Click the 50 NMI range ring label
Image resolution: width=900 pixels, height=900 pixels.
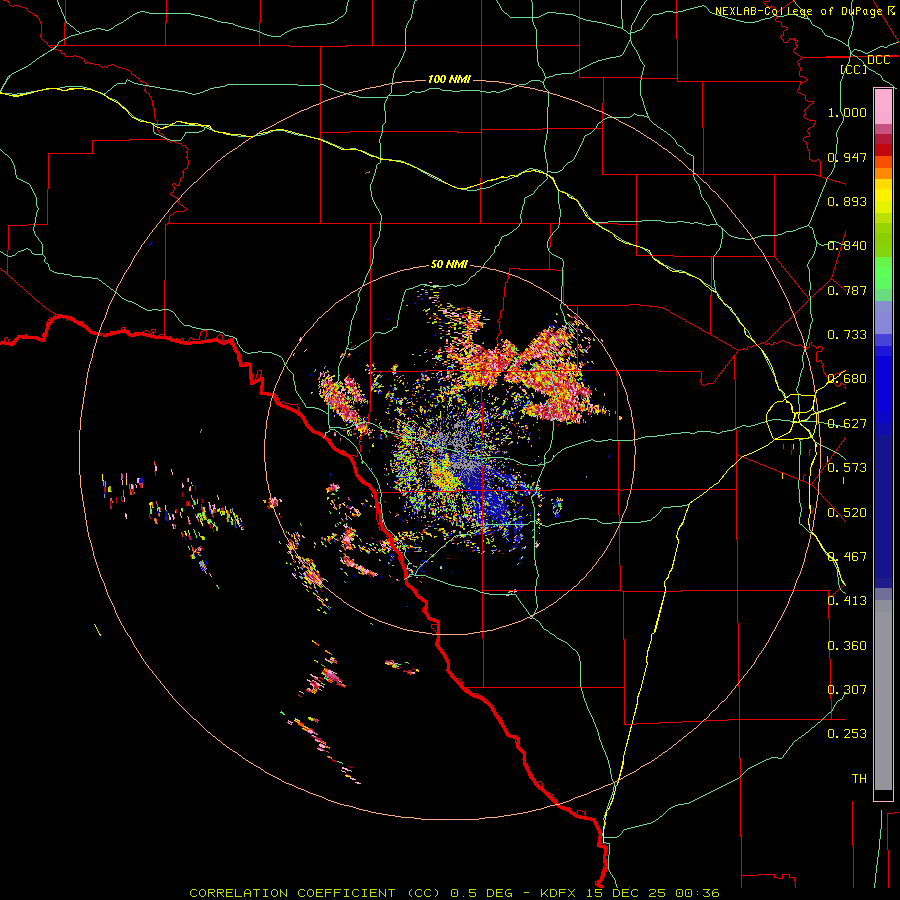[x=449, y=264]
